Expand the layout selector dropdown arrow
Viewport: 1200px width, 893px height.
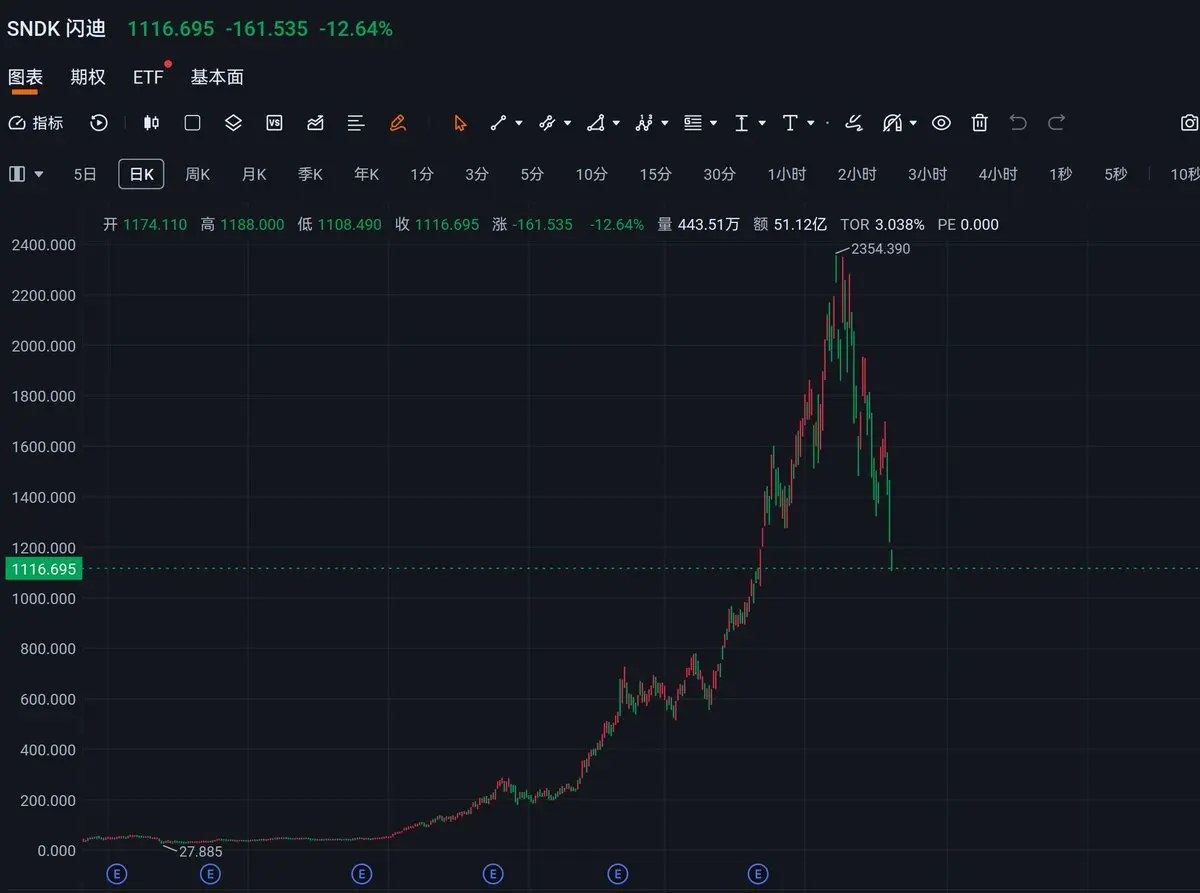39,174
